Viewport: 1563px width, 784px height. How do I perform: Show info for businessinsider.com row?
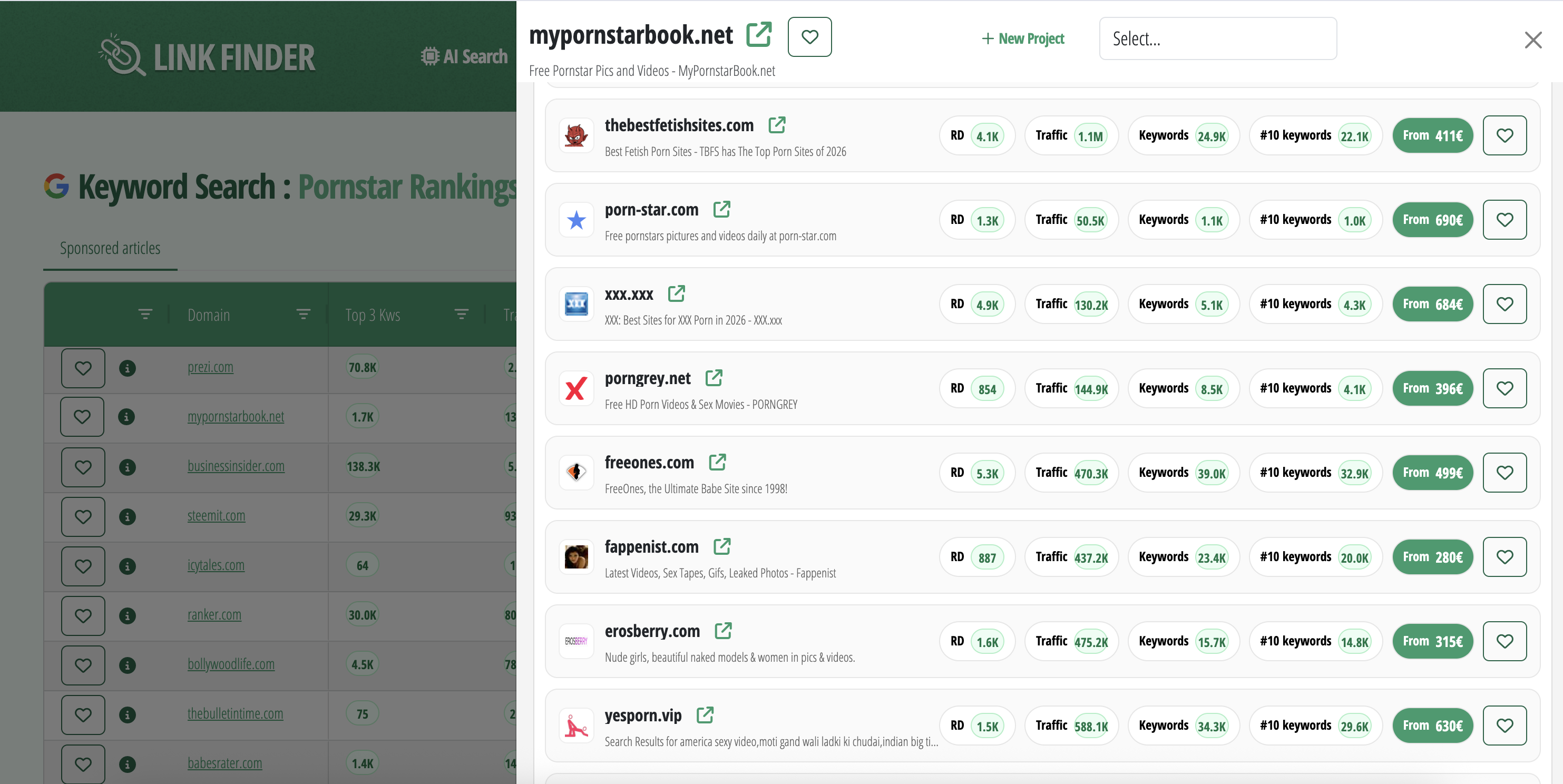click(x=127, y=467)
